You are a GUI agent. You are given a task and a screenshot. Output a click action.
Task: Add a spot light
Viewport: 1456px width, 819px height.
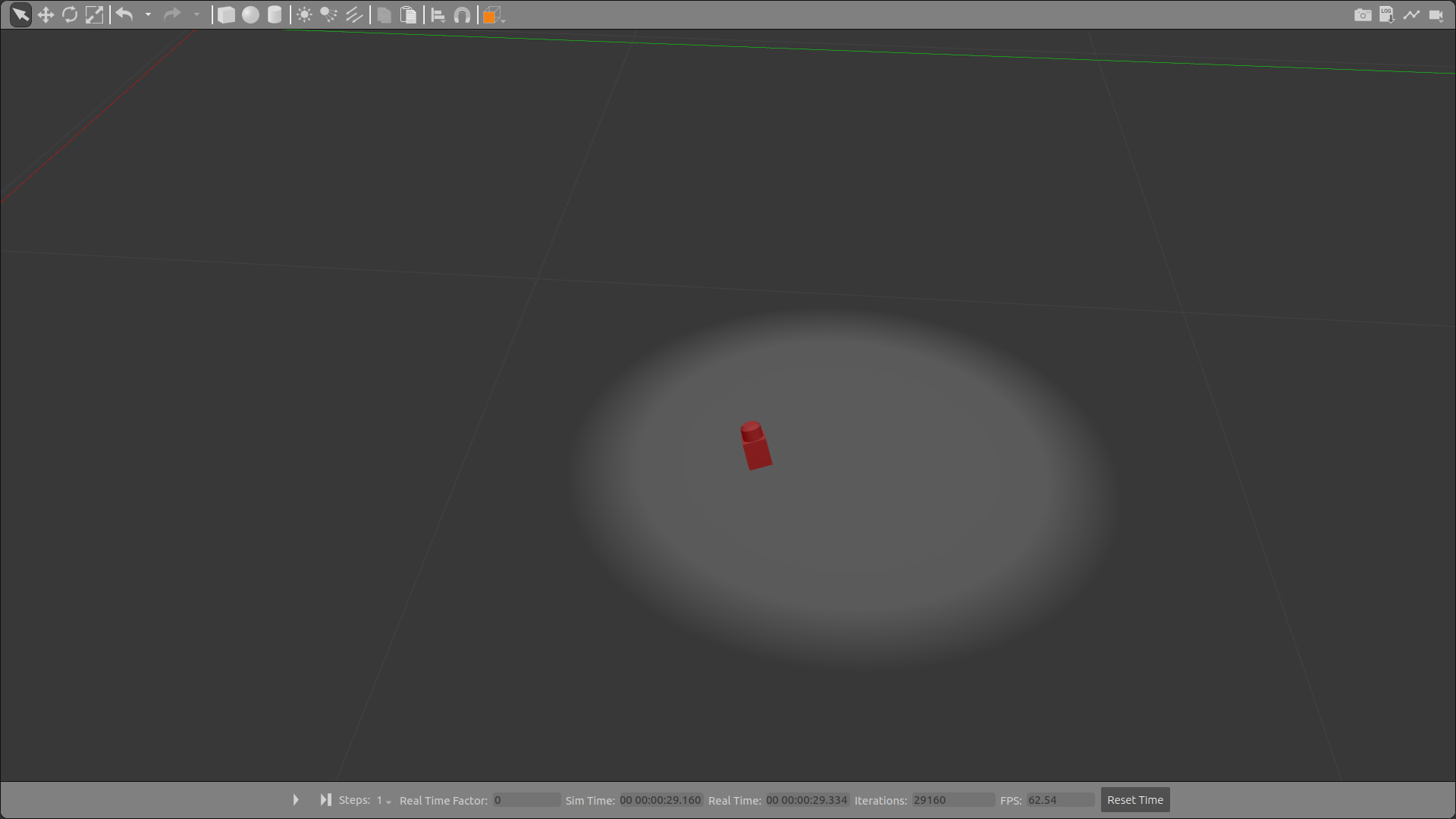point(328,14)
